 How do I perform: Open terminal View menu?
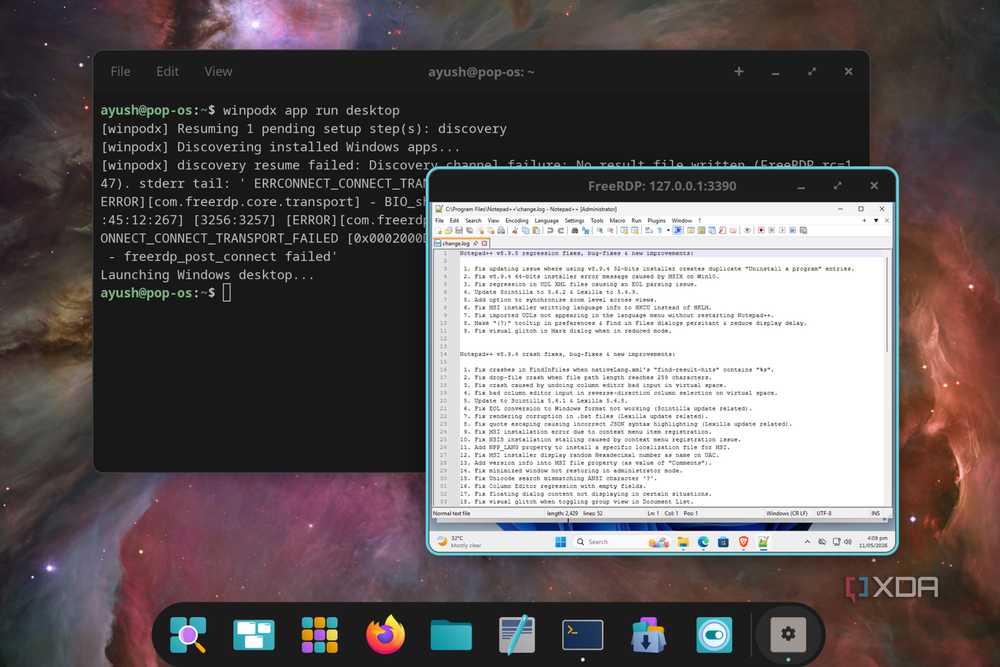[x=218, y=71]
